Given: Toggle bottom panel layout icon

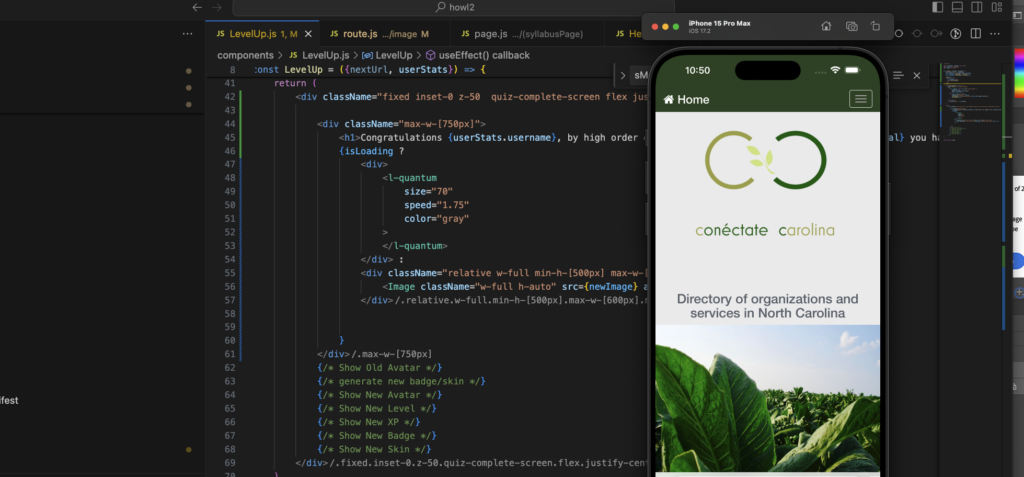Looking at the screenshot, I should click(x=957, y=7).
